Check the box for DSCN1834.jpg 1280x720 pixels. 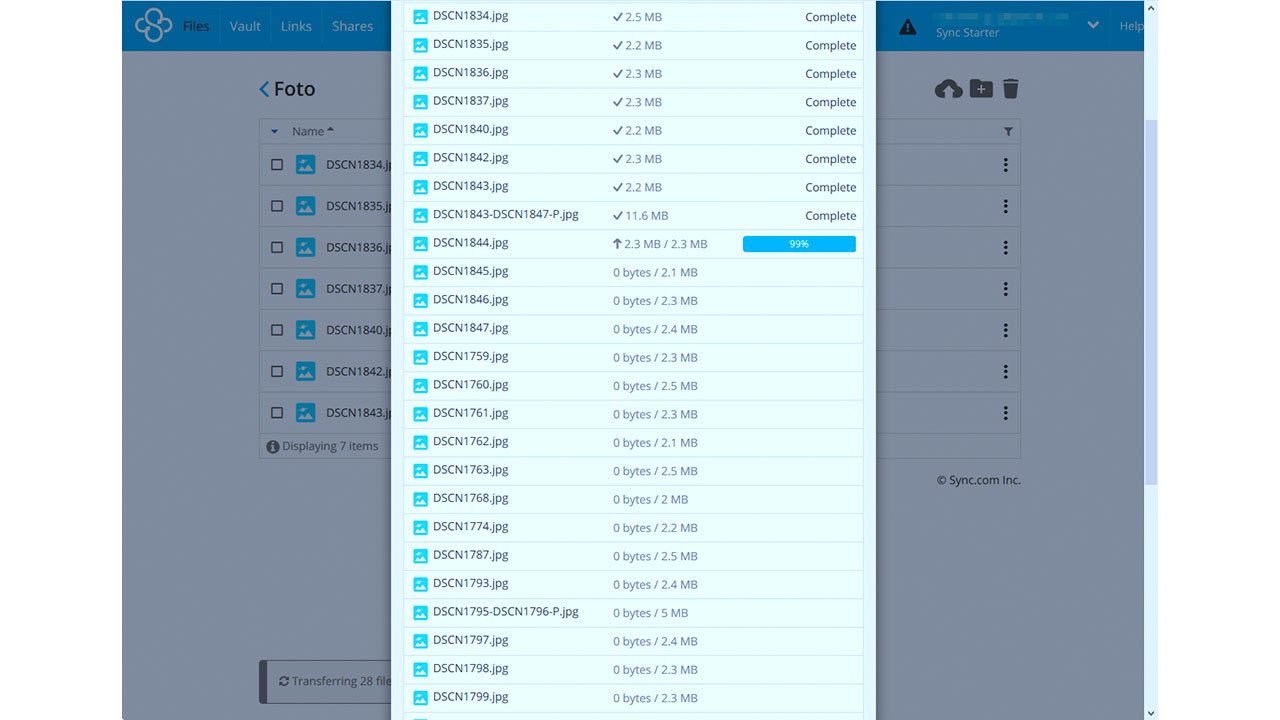pyautogui.click(x=277, y=165)
